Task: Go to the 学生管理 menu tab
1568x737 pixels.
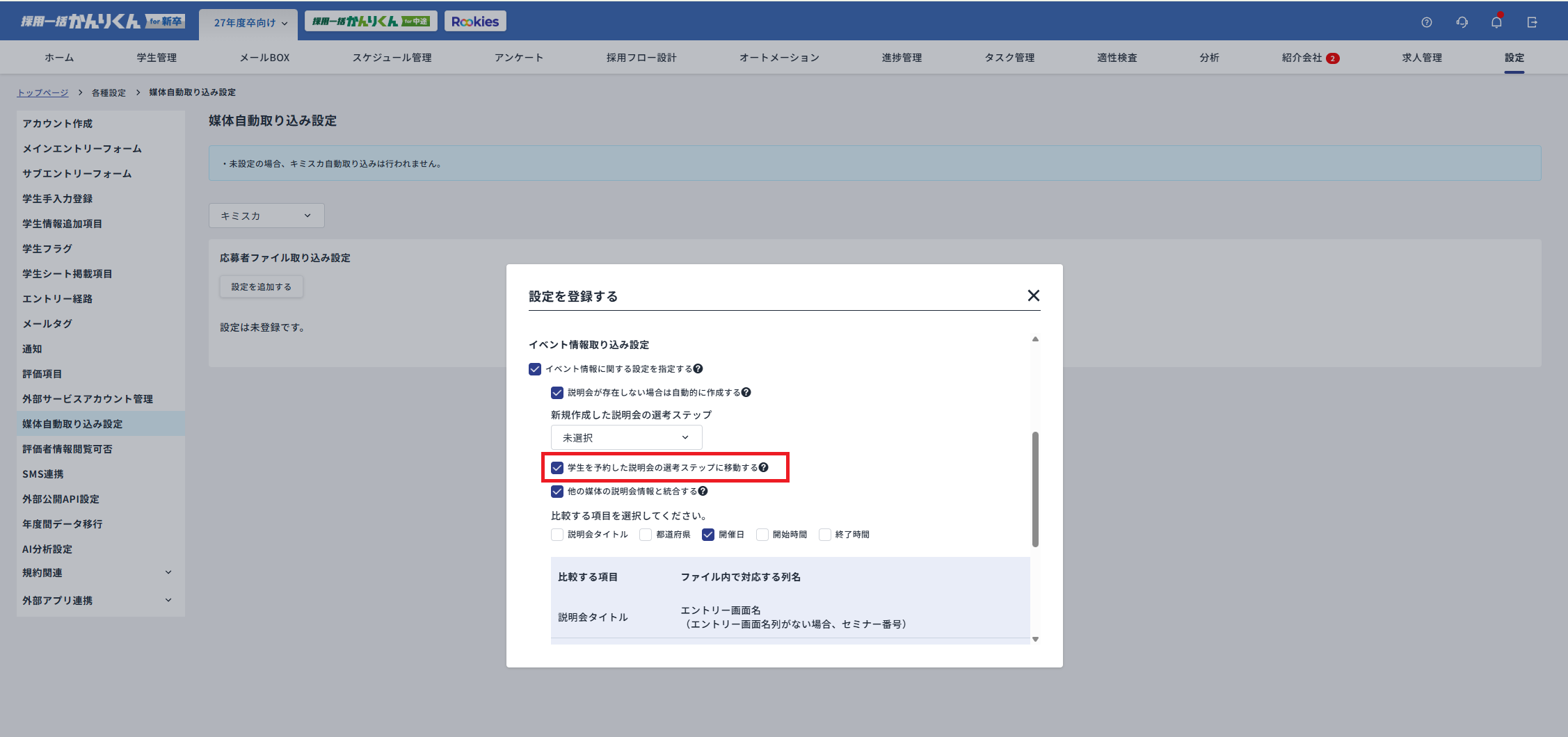Action: [x=157, y=58]
